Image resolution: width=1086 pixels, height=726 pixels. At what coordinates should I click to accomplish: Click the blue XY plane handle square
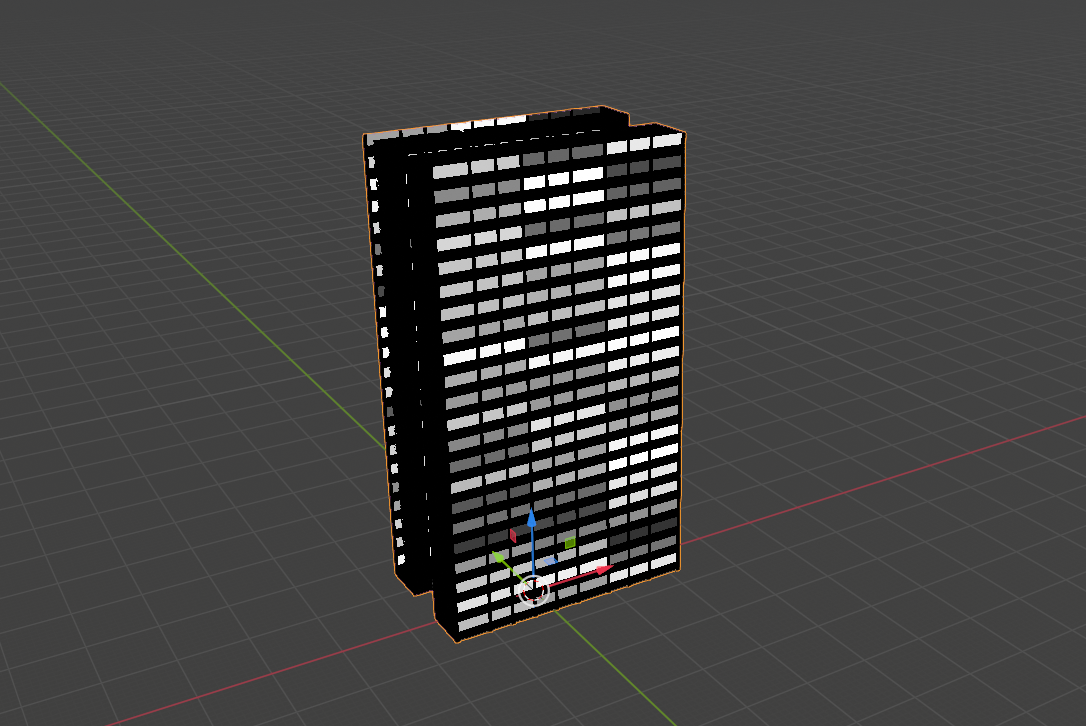[x=551, y=561]
